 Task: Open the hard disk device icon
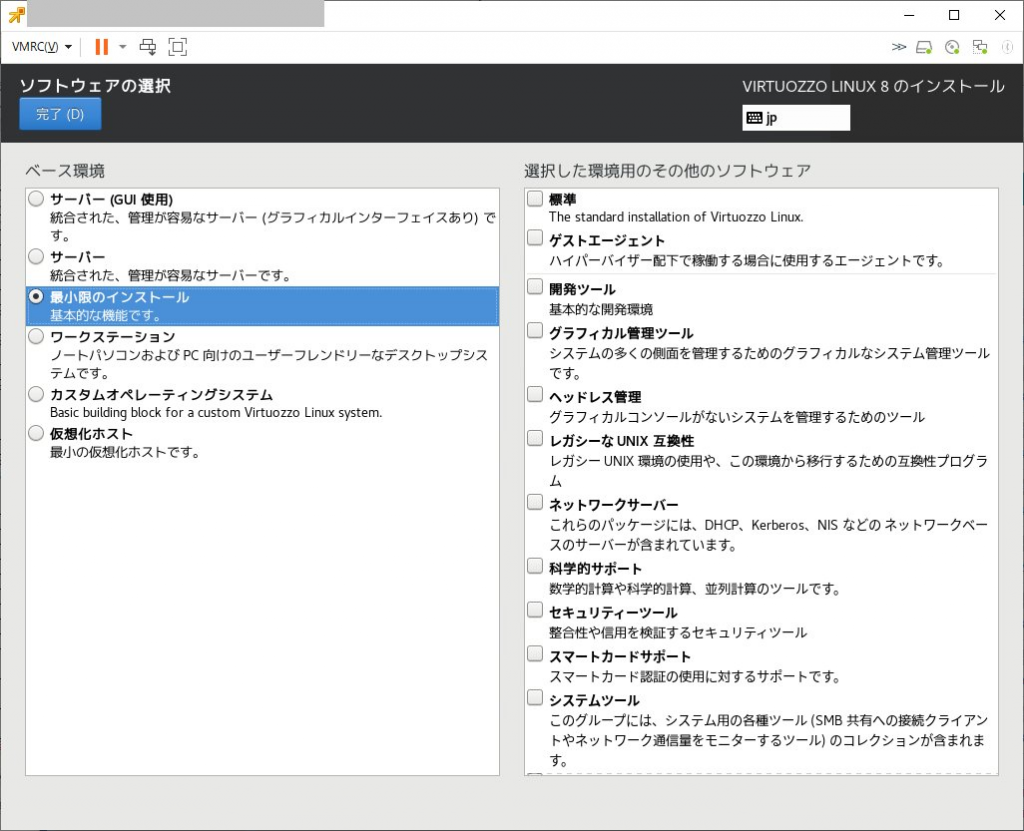pyautogui.click(x=924, y=47)
